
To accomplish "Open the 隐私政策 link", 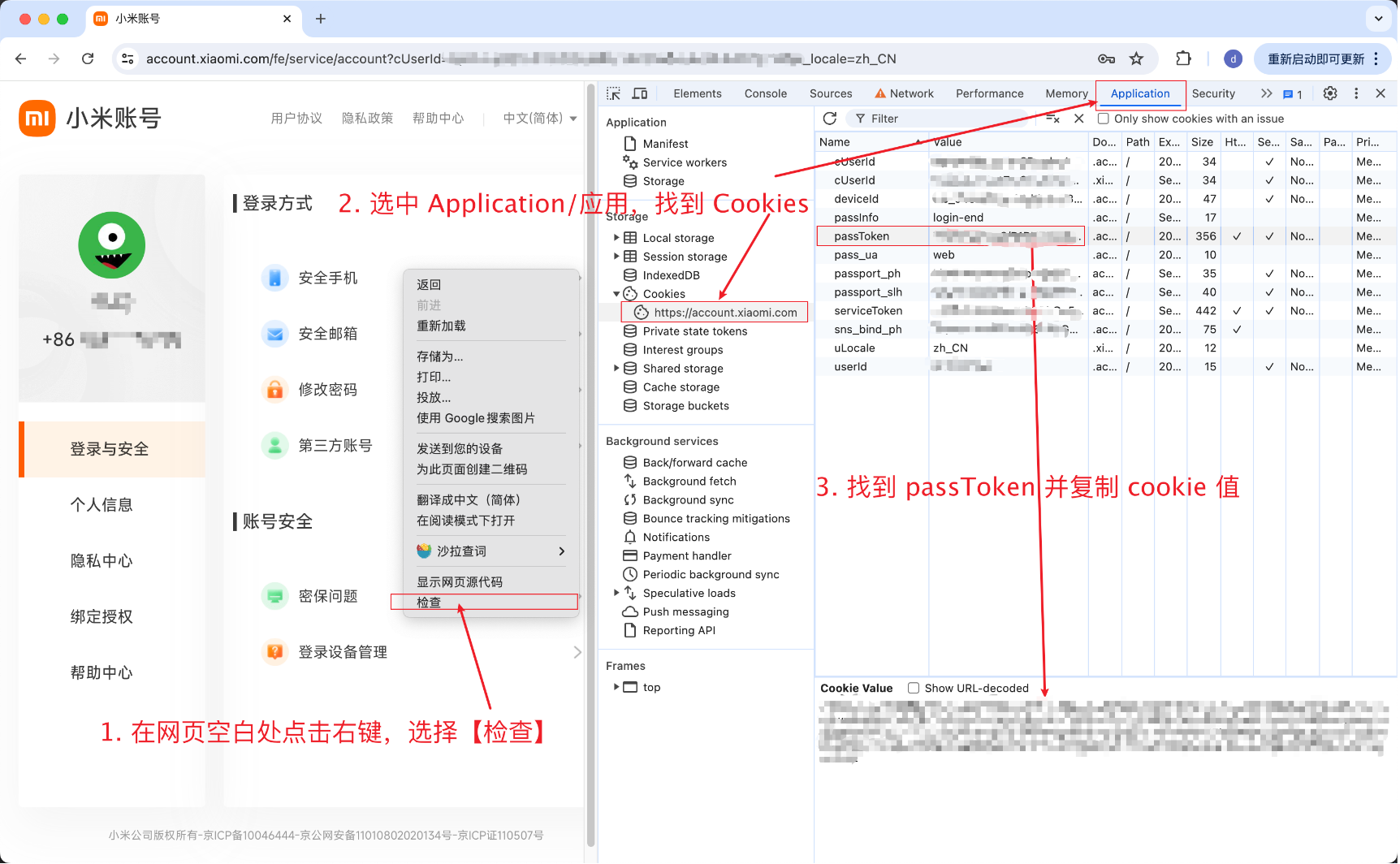I will pyautogui.click(x=367, y=119).
